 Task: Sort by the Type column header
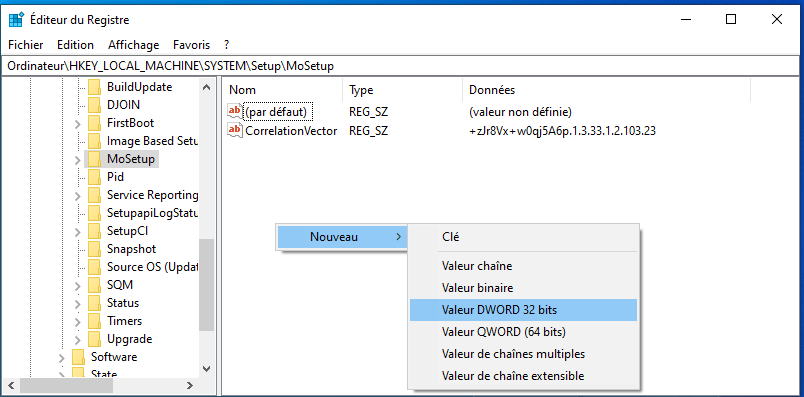pyautogui.click(x=403, y=90)
